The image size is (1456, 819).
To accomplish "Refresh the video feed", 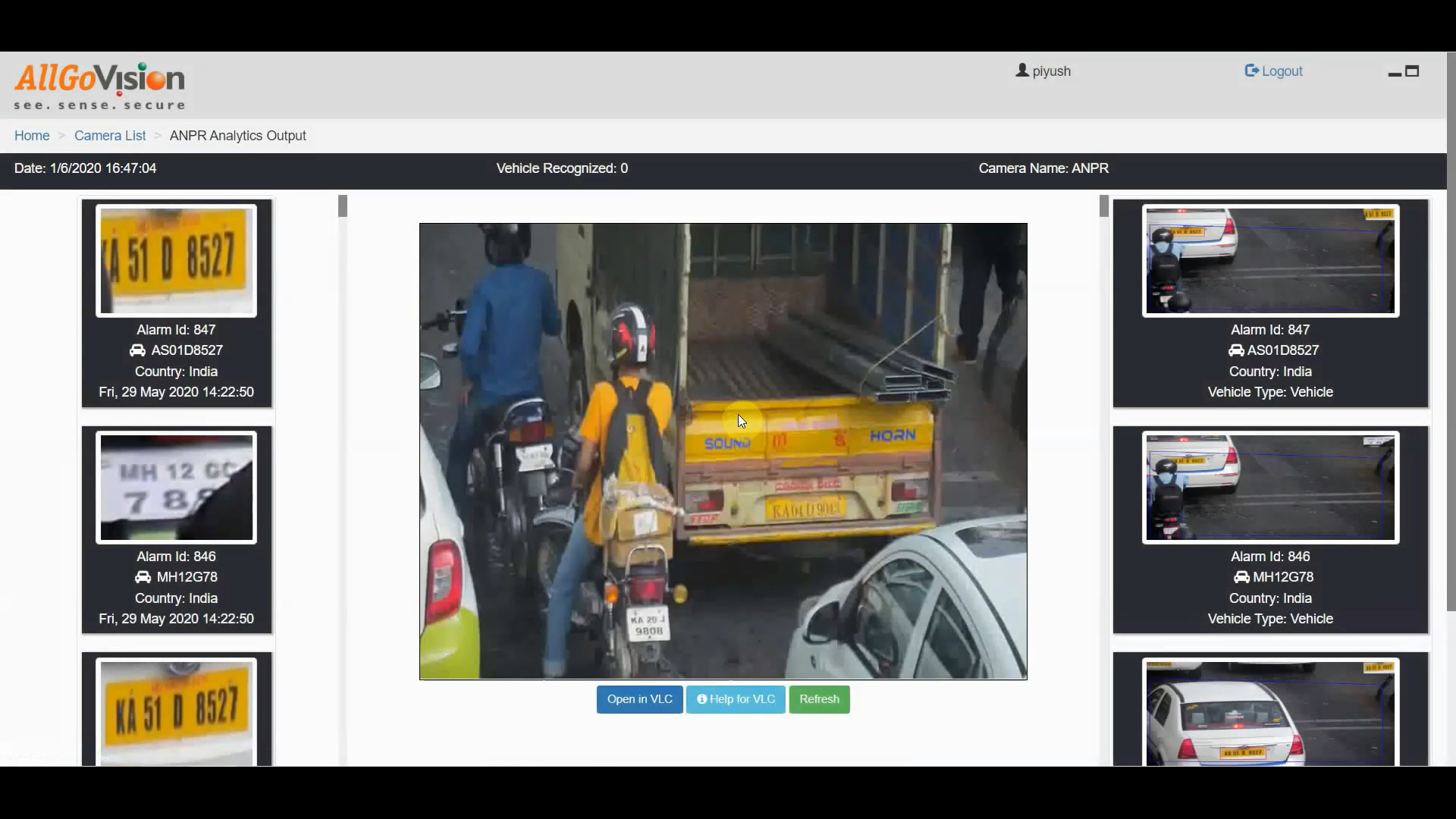I will pos(819,699).
